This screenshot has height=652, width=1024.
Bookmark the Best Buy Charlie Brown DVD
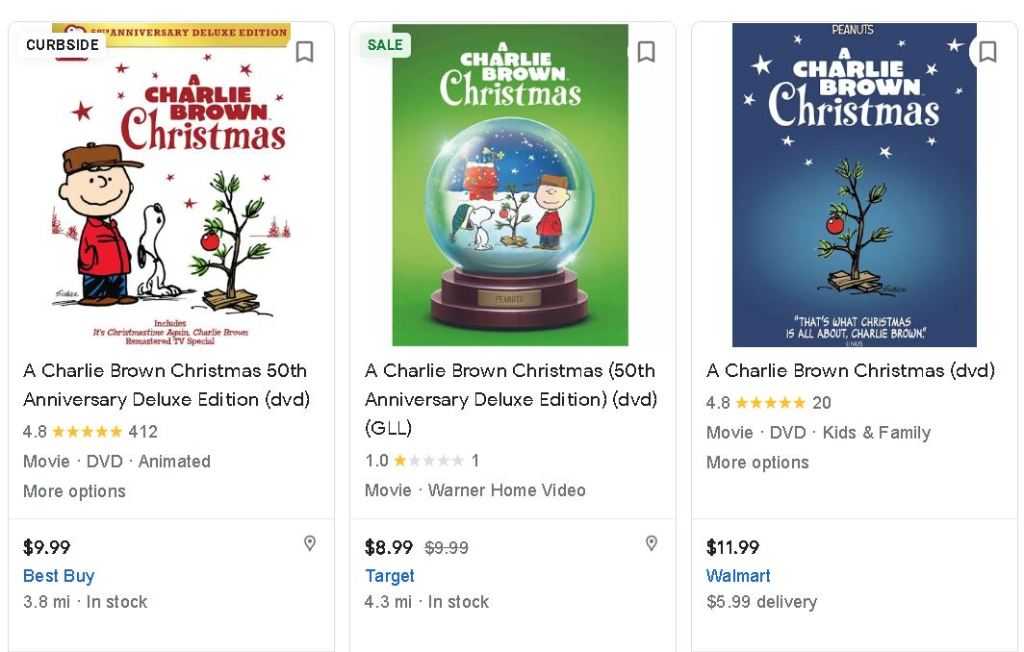coord(305,52)
